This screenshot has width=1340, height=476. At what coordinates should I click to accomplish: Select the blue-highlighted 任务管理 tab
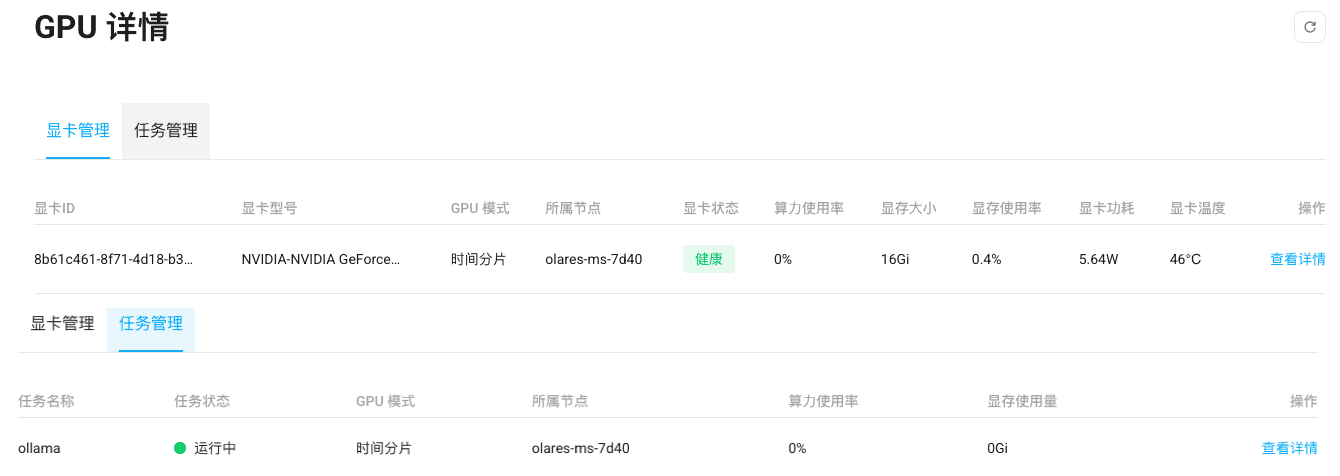point(151,324)
